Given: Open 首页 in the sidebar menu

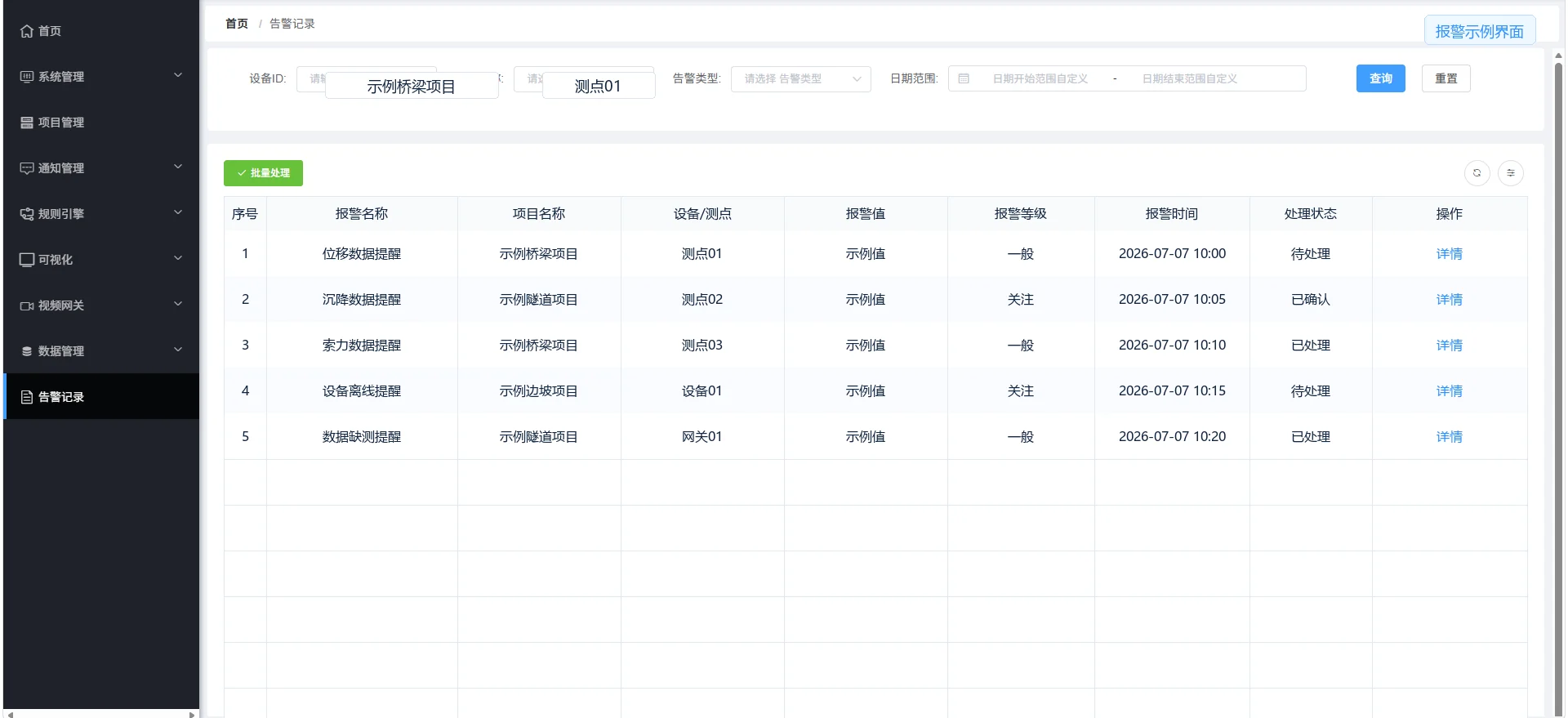Looking at the screenshot, I should [101, 31].
